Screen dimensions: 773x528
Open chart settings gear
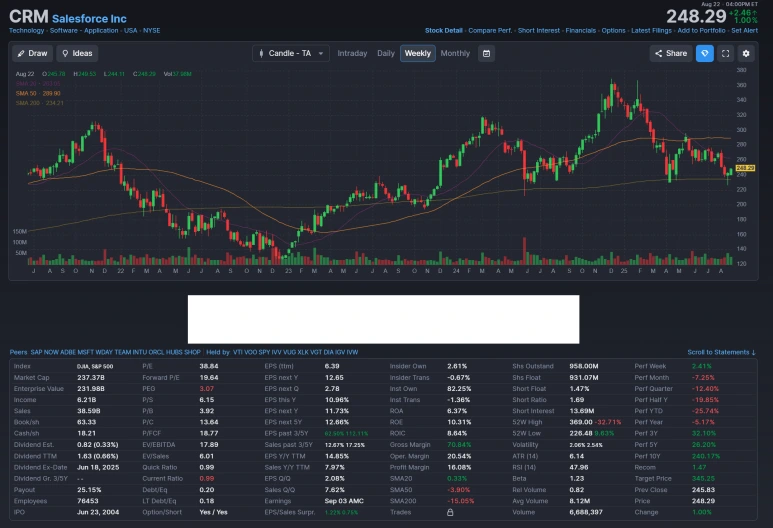(x=746, y=53)
